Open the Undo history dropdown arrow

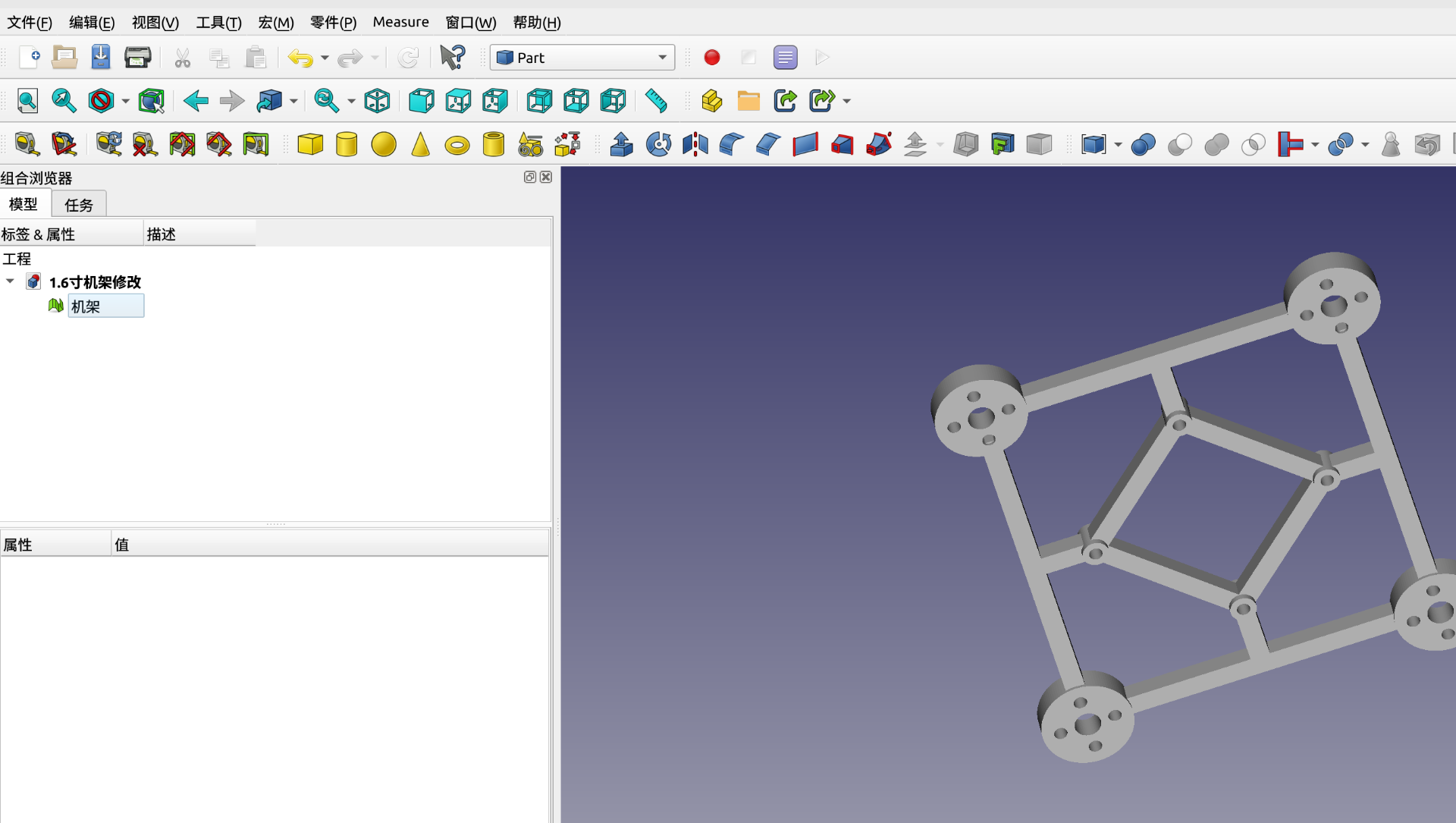pos(325,58)
